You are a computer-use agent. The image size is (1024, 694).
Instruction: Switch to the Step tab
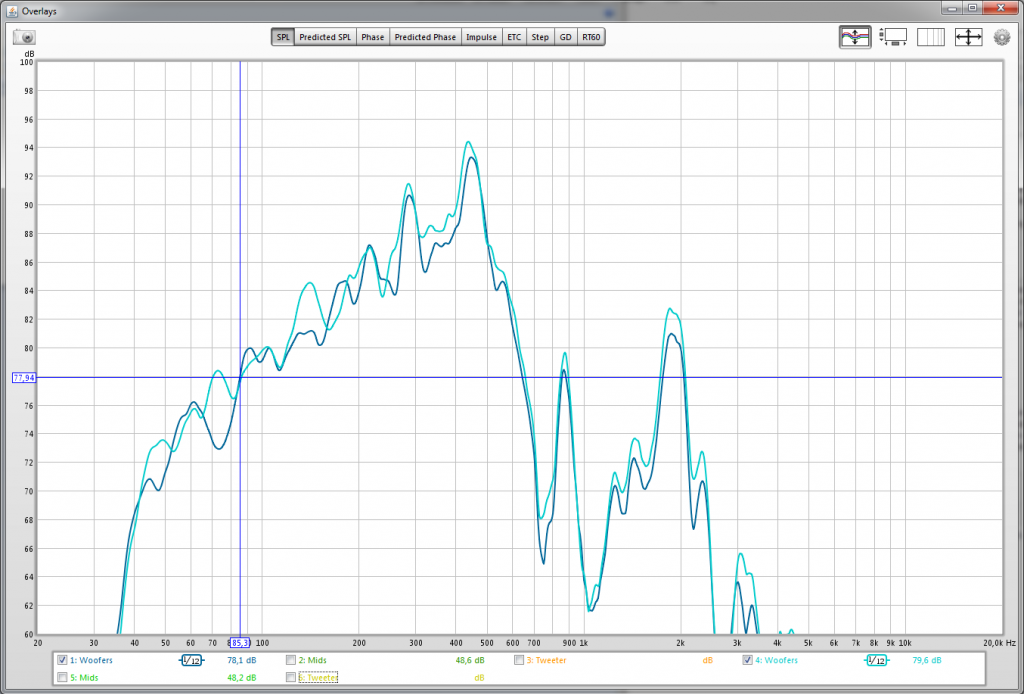point(540,37)
